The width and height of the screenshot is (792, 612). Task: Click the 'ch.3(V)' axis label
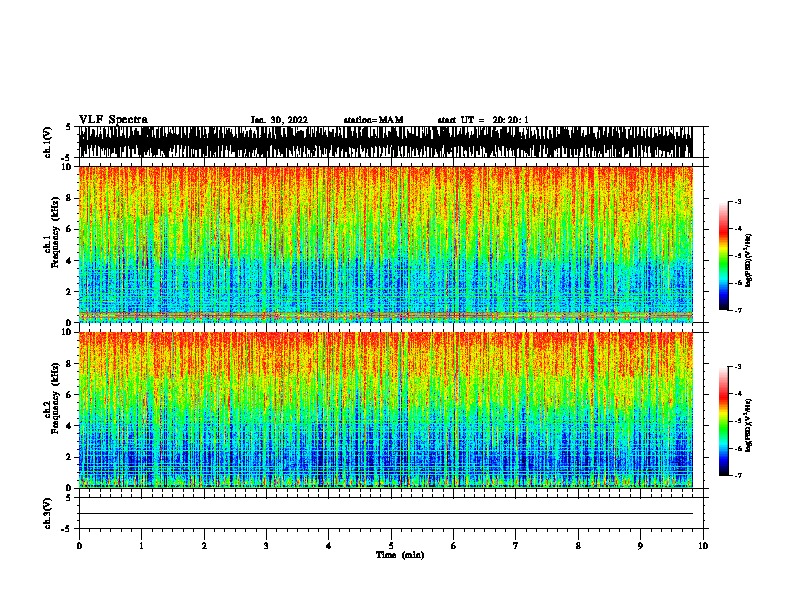pyautogui.click(x=48, y=513)
